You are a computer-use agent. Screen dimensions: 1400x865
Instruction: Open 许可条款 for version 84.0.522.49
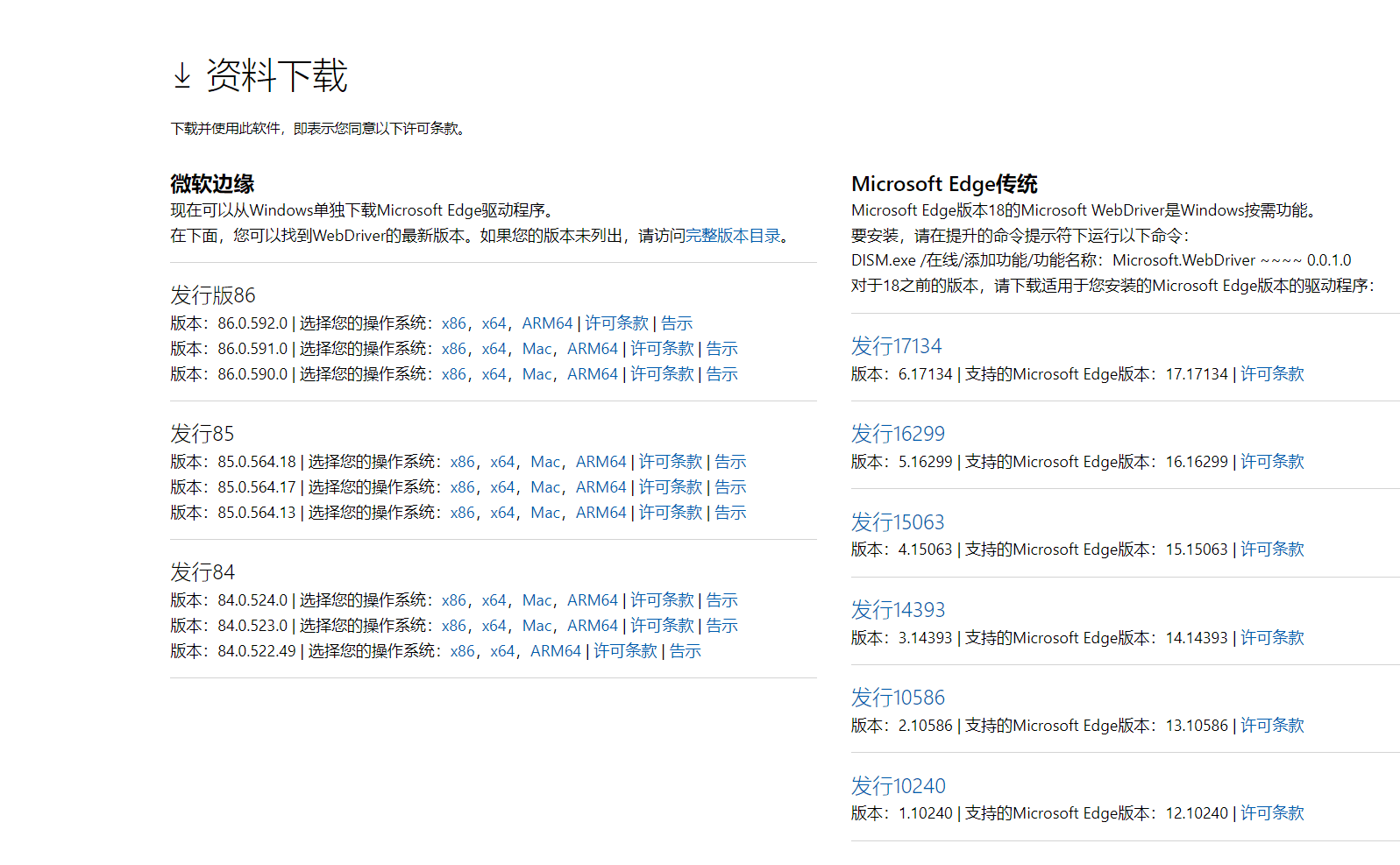pos(626,651)
